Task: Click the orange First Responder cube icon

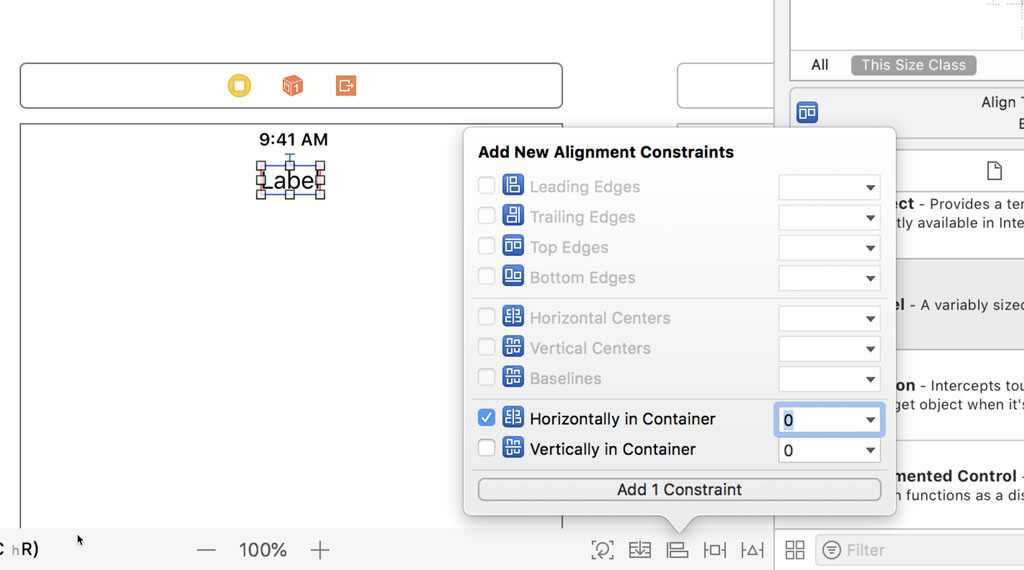Action: (x=292, y=86)
